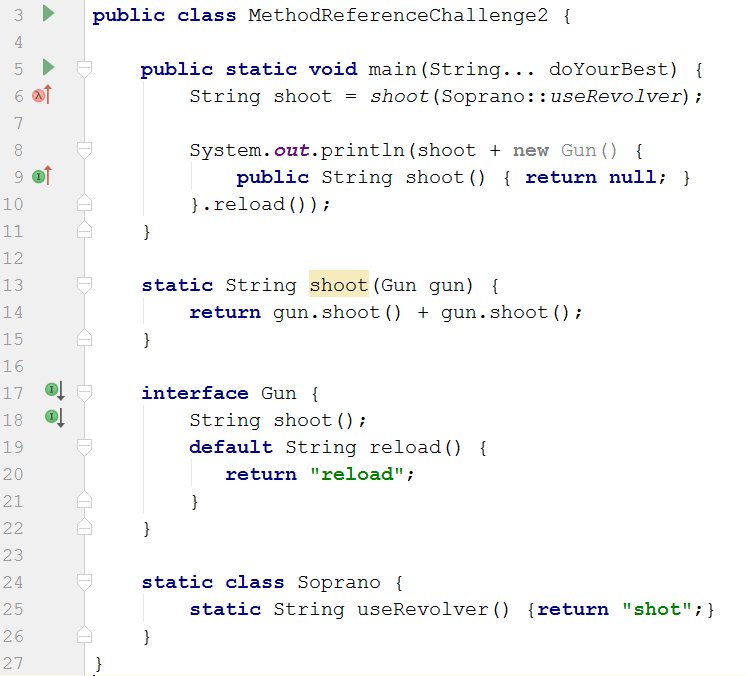Click class name MethodReferenceChallenge2
The width and height of the screenshot is (747, 676).
point(398,15)
